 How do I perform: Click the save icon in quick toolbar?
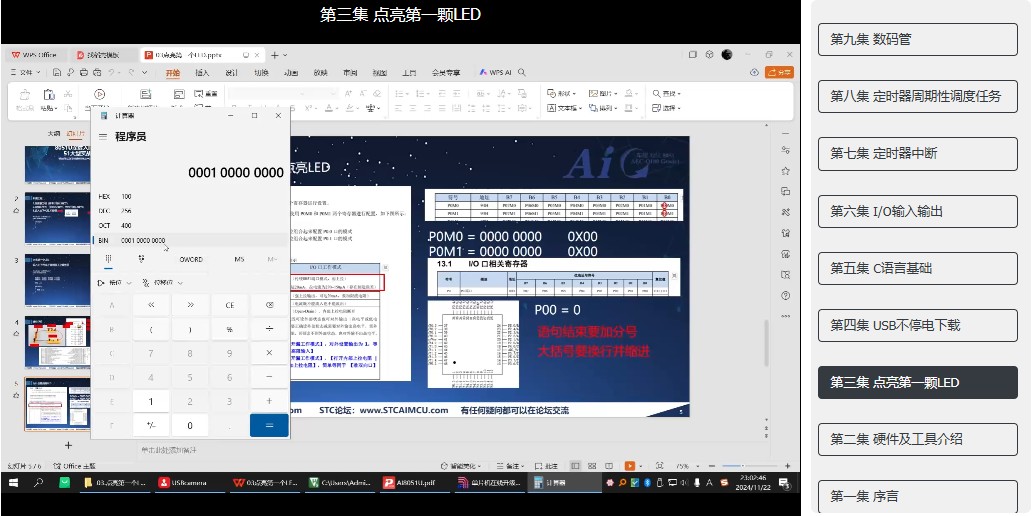[x=57, y=72]
